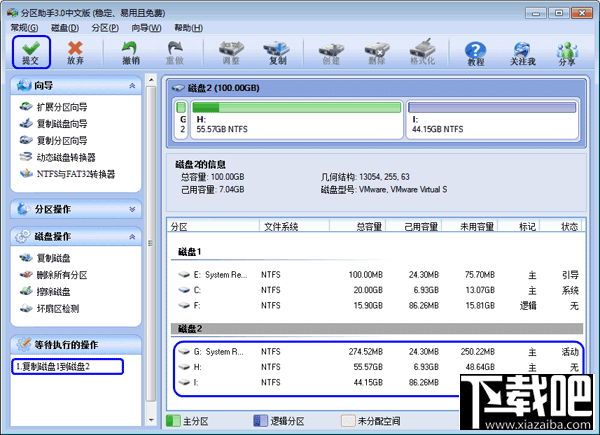Click the 撤销 (Undo) toolbar icon
Screen dimensions: 600x435
[x=130, y=53]
